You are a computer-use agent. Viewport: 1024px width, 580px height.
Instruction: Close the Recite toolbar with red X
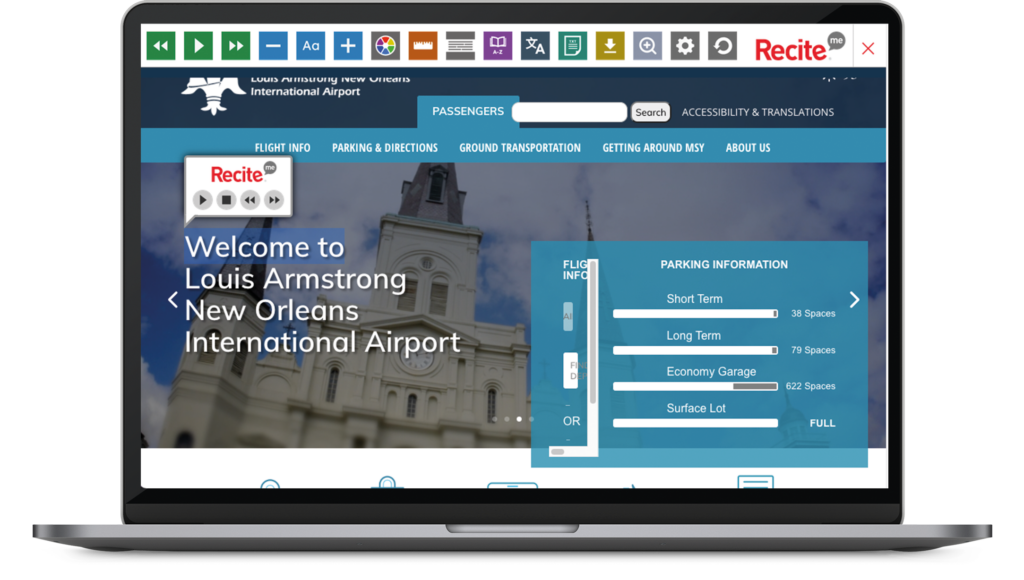point(868,48)
